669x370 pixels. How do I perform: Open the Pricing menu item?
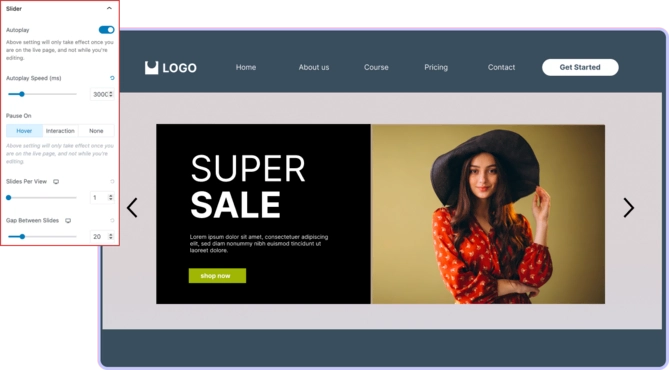click(436, 67)
